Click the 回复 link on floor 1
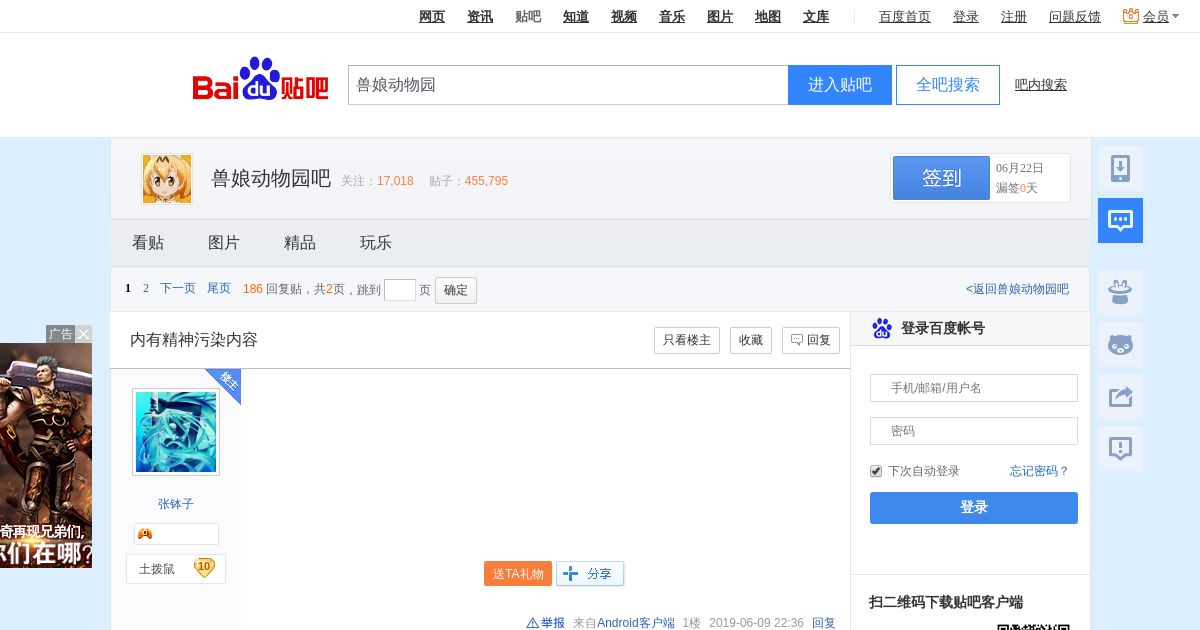This screenshot has height=630, width=1200. (824, 623)
